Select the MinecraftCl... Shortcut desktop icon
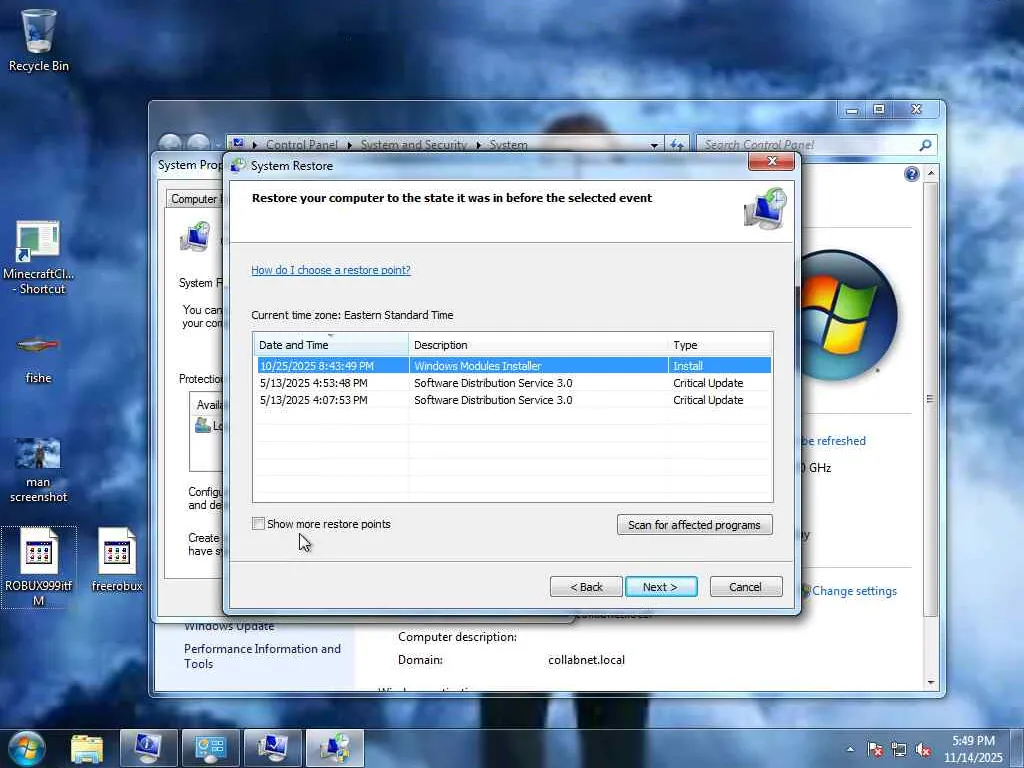Viewport: 1024px width, 768px height. pyautogui.click(x=39, y=257)
